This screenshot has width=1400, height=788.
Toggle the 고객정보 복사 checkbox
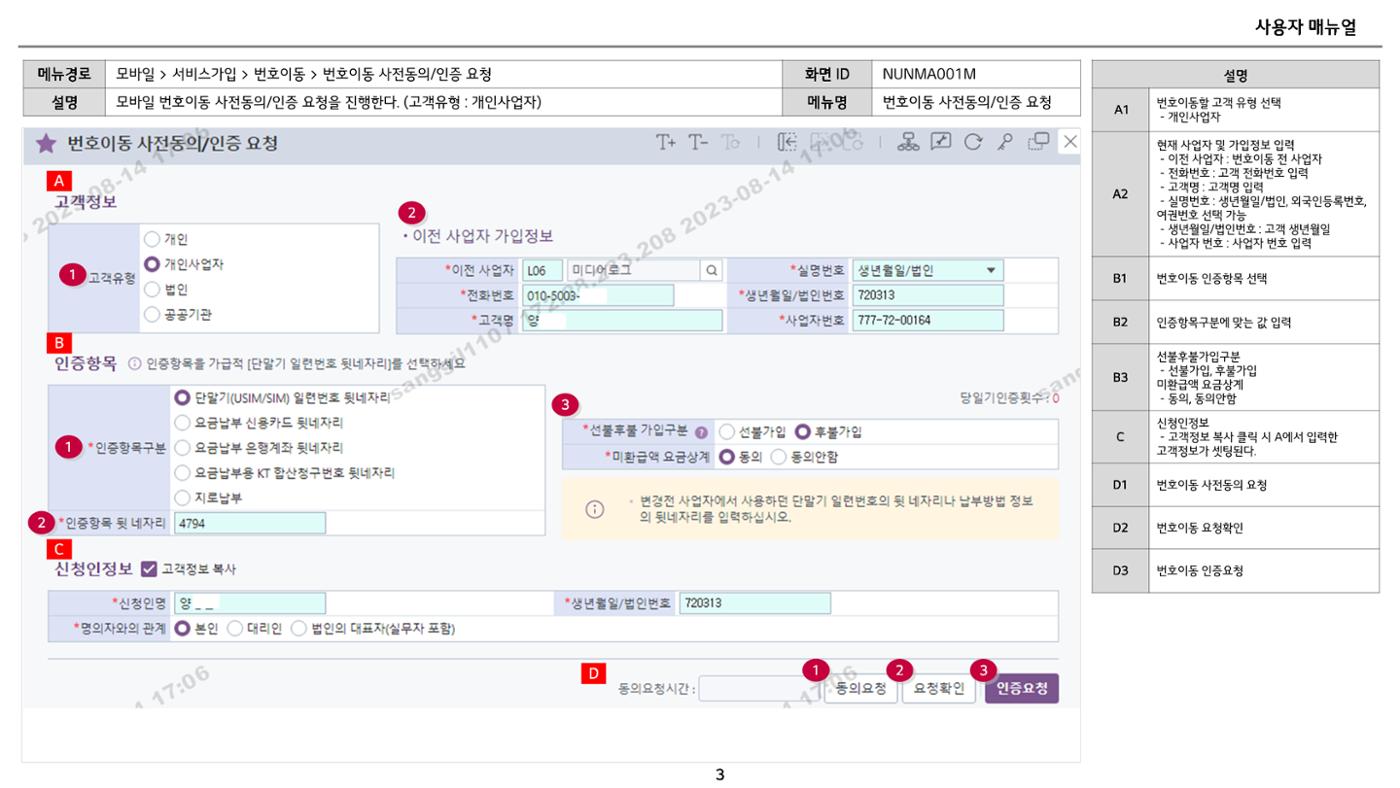coord(149,569)
